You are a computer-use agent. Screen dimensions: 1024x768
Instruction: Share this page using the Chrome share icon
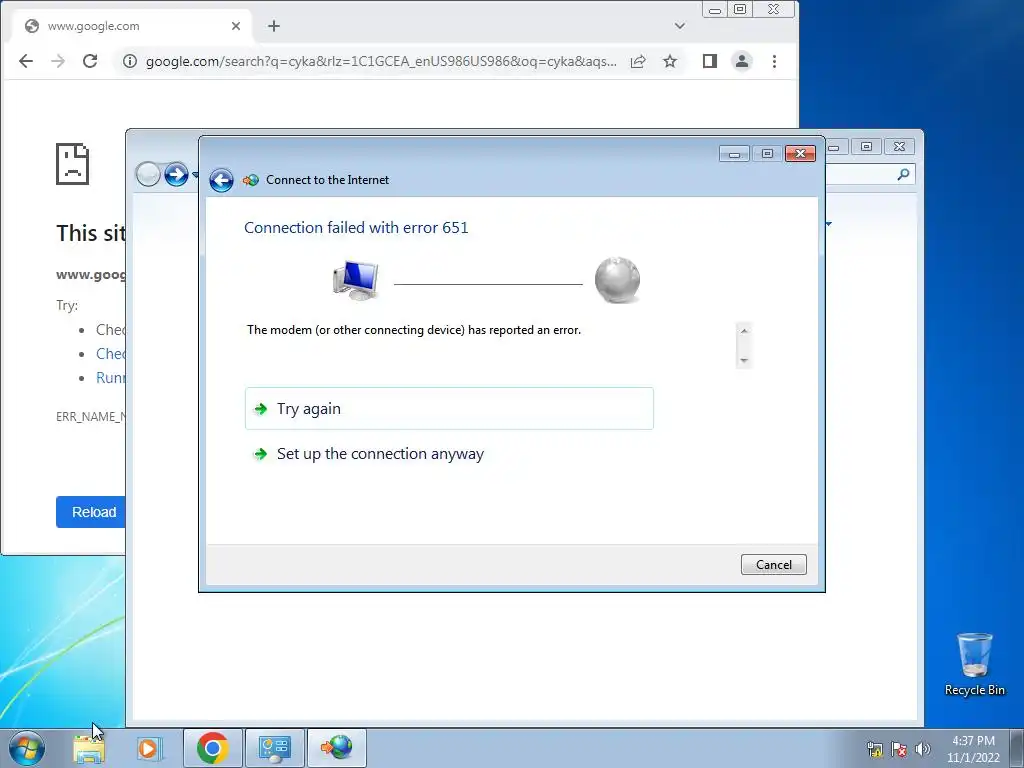[x=638, y=61]
